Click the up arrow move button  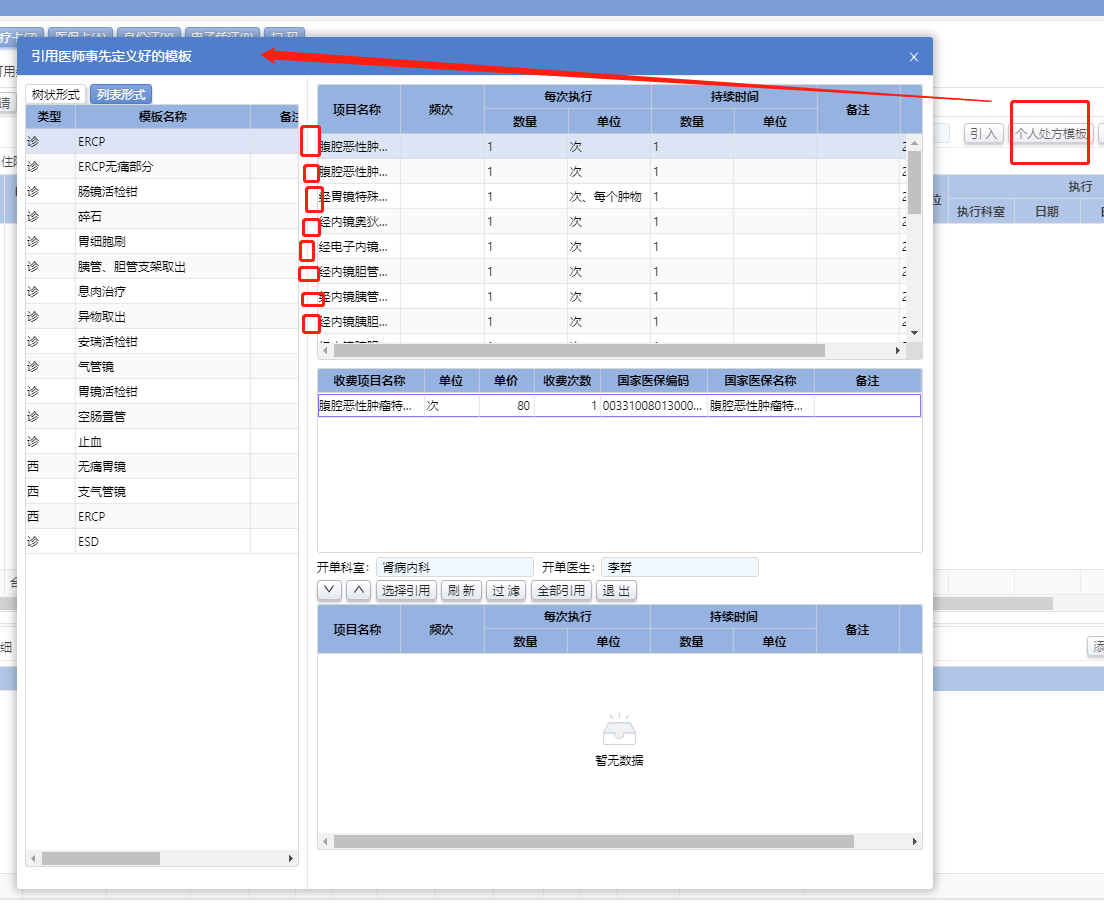click(358, 590)
